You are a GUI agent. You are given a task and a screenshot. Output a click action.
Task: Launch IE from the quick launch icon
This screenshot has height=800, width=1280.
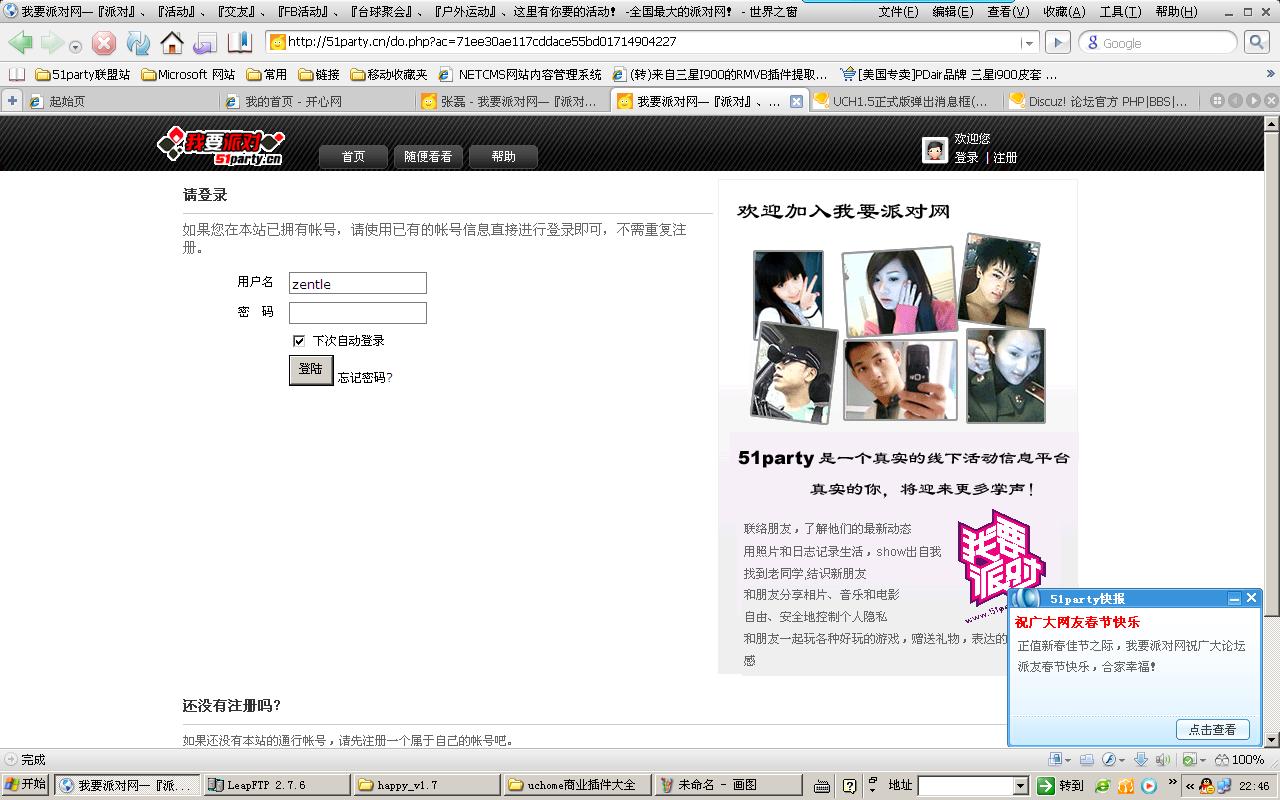pyautogui.click(x=1103, y=786)
